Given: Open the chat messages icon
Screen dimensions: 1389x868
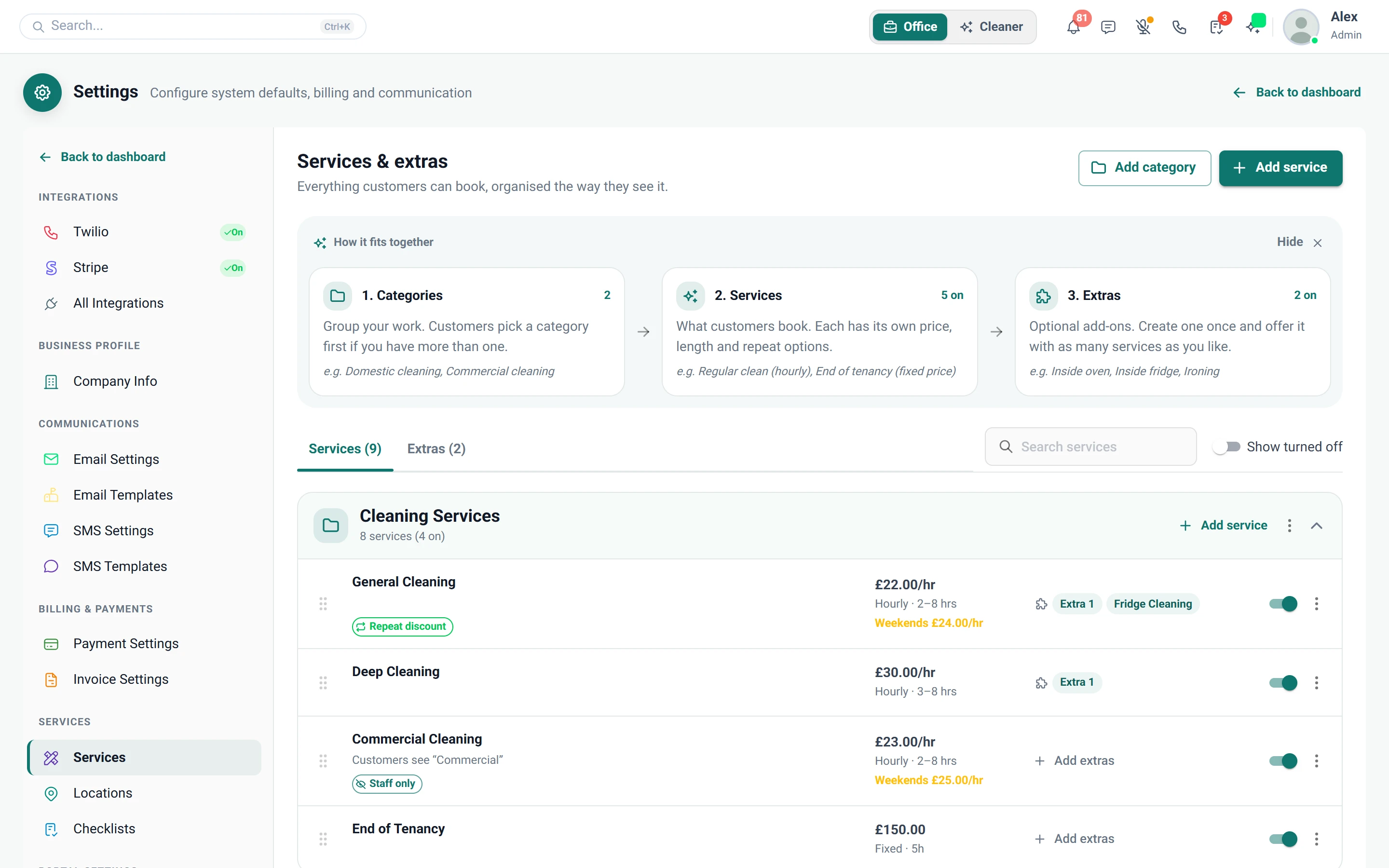Looking at the screenshot, I should (1108, 27).
